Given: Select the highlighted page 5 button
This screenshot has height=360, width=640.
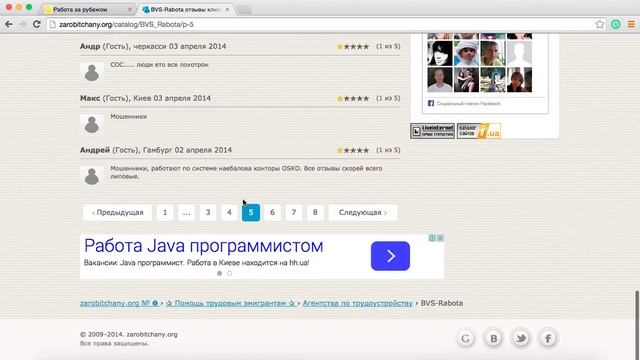Looking at the screenshot, I should (x=251, y=212).
